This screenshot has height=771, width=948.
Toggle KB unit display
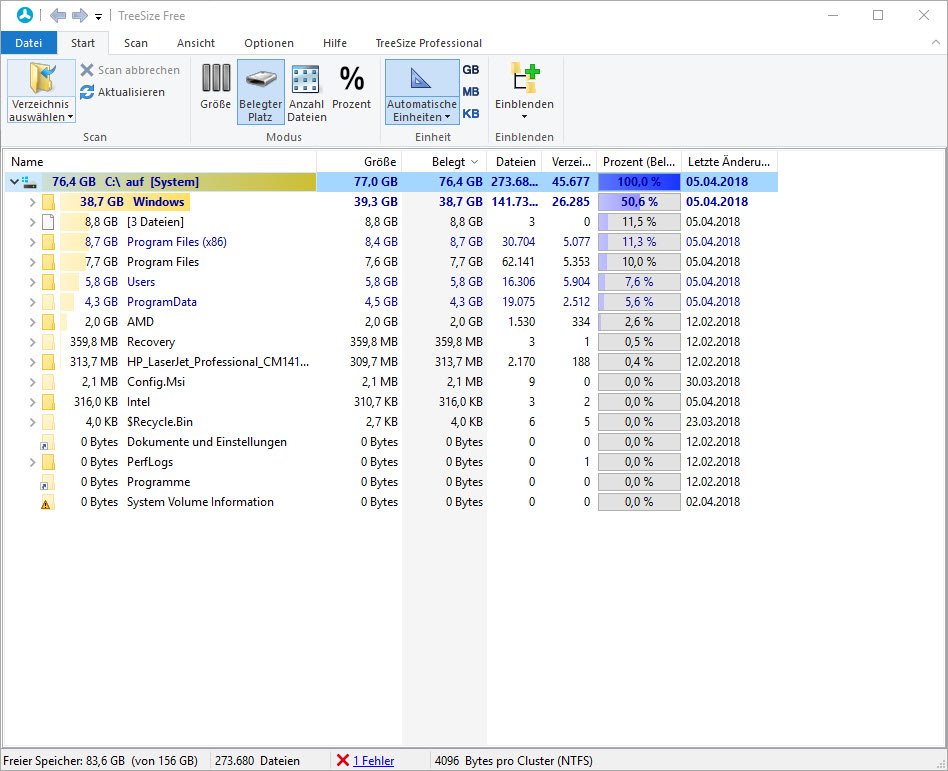pyautogui.click(x=470, y=114)
